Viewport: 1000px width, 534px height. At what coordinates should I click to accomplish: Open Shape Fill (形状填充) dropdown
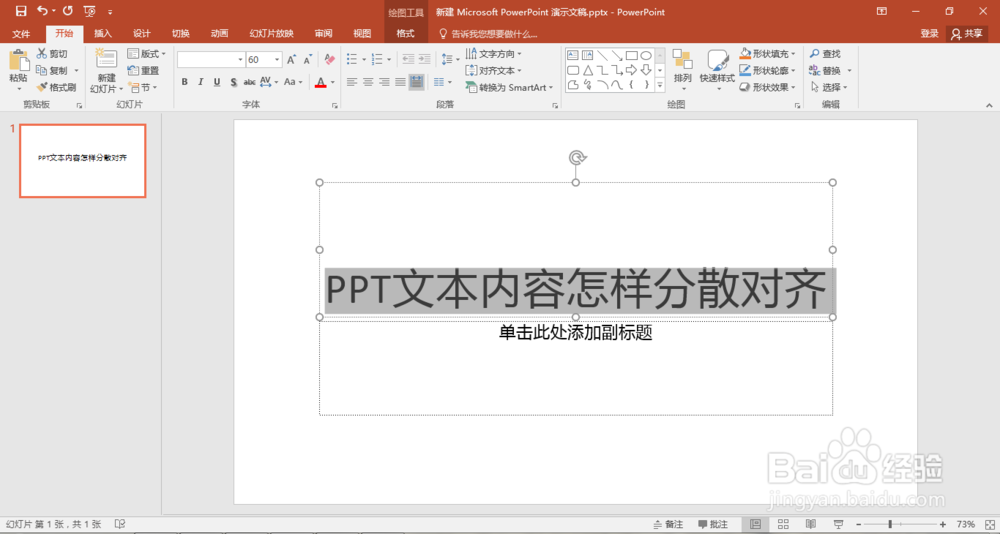point(768,54)
